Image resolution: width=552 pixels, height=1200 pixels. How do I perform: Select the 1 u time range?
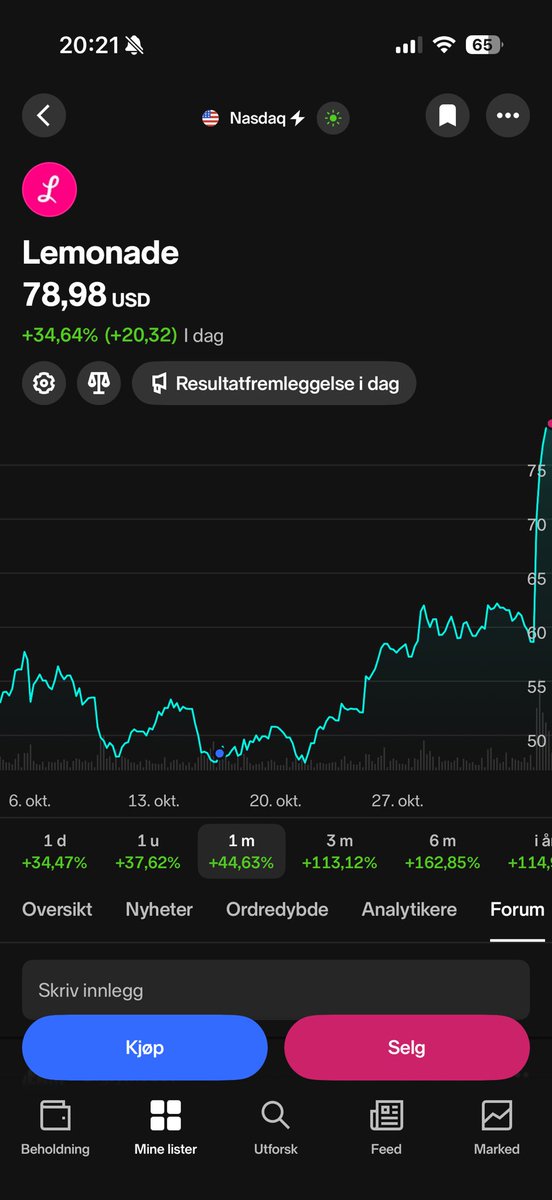(149, 851)
